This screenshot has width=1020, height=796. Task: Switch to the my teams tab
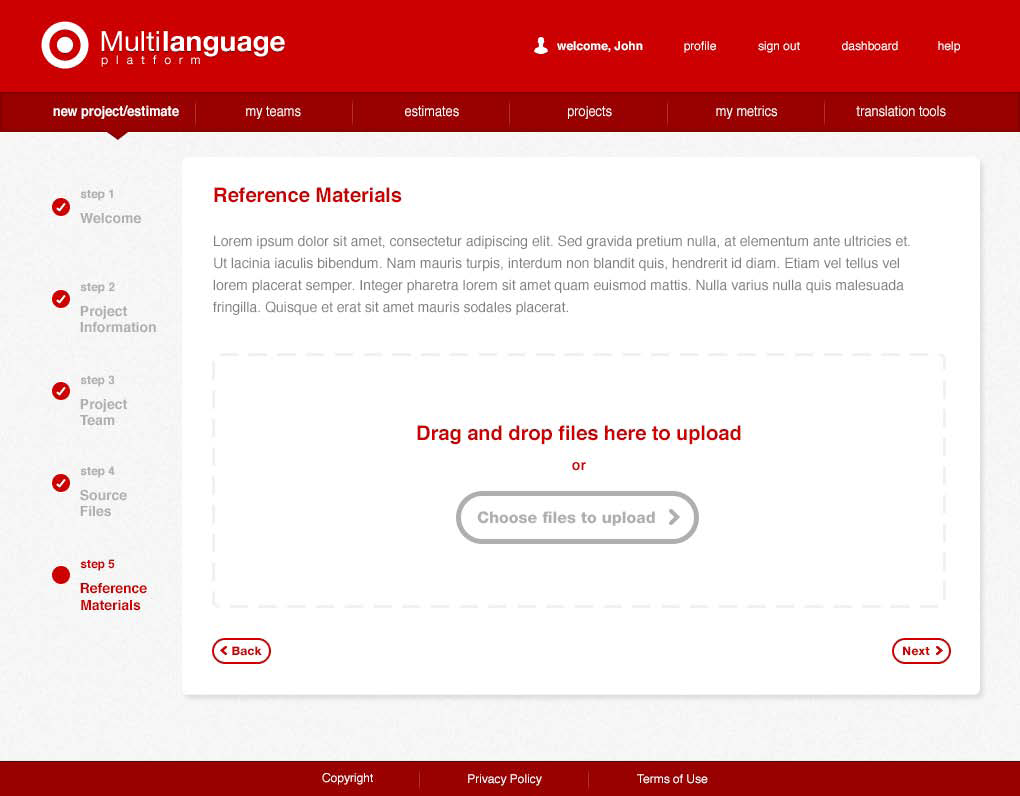click(x=273, y=111)
